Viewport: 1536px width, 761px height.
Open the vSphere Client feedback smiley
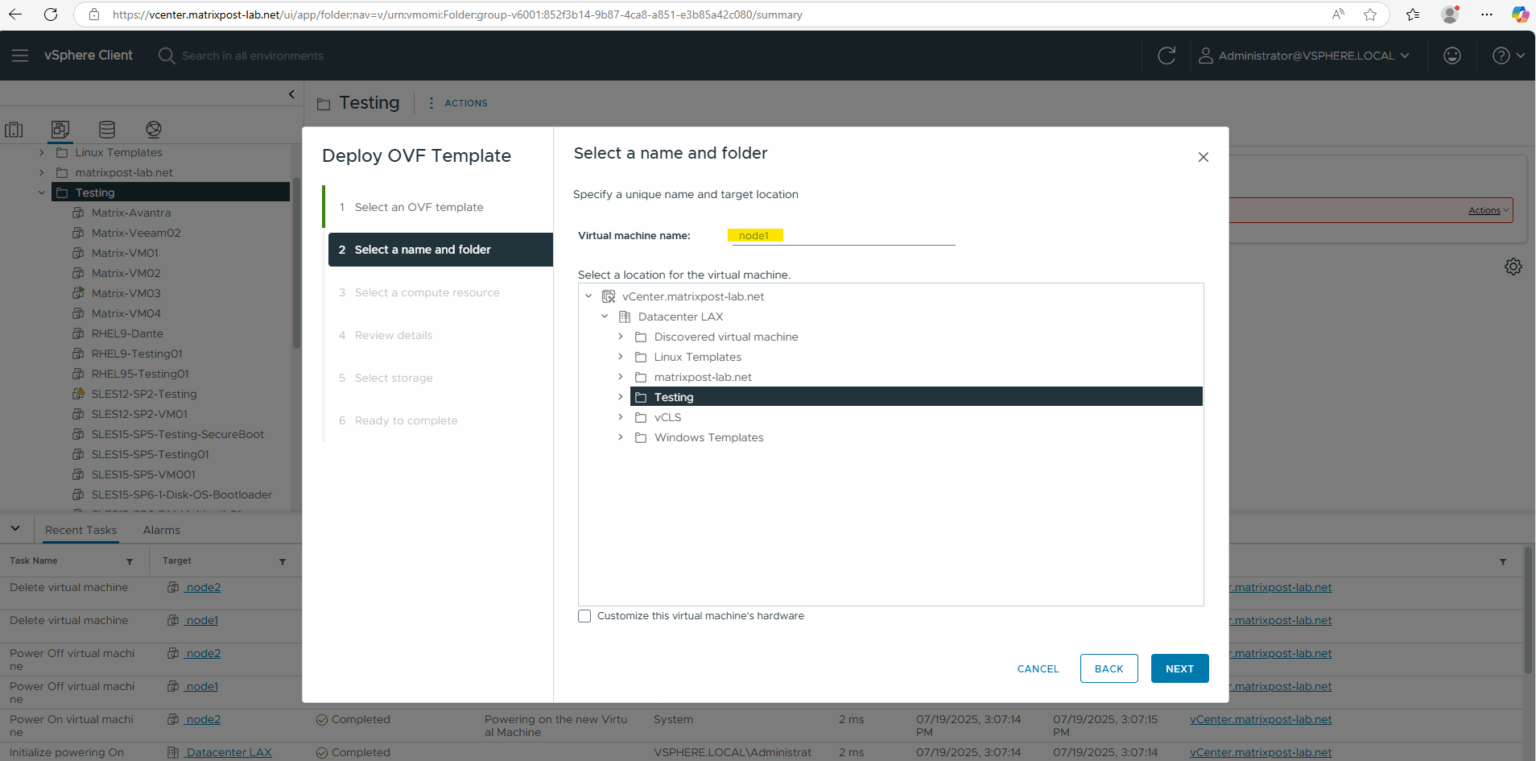[1452, 55]
